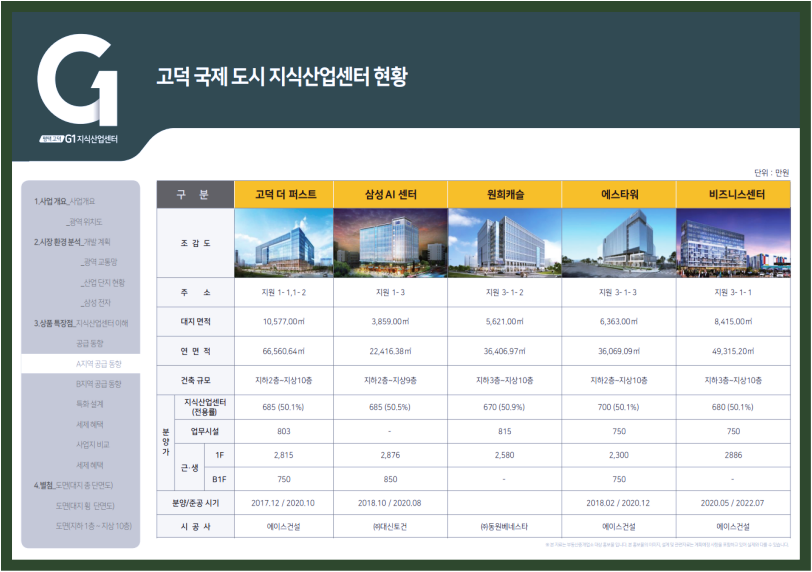Go to 3.상품 특장점_지식산업센터 이해
The image size is (812, 572).
(x=81, y=323)
